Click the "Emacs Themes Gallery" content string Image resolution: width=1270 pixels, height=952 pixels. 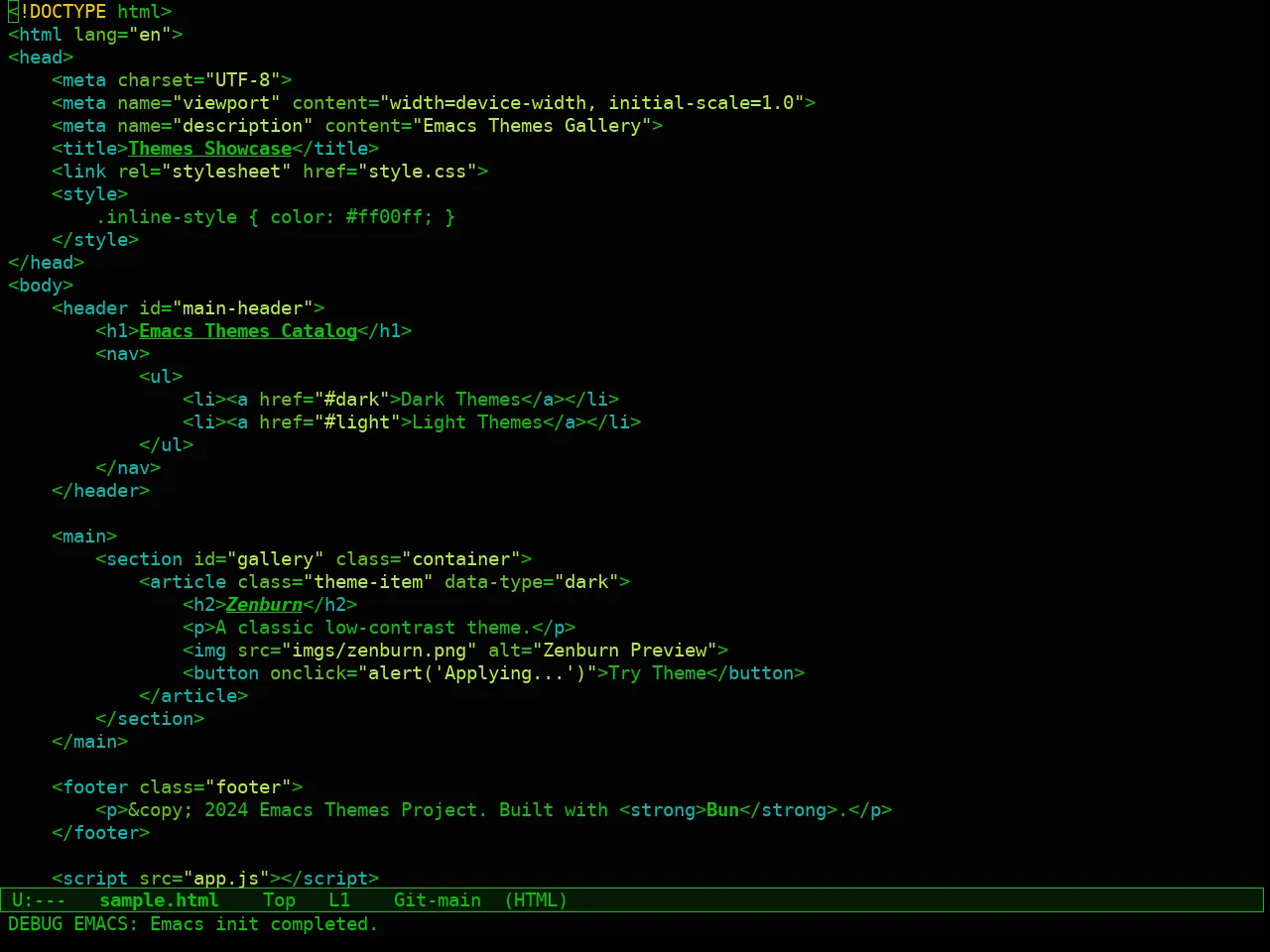click(x=533, y=126)
